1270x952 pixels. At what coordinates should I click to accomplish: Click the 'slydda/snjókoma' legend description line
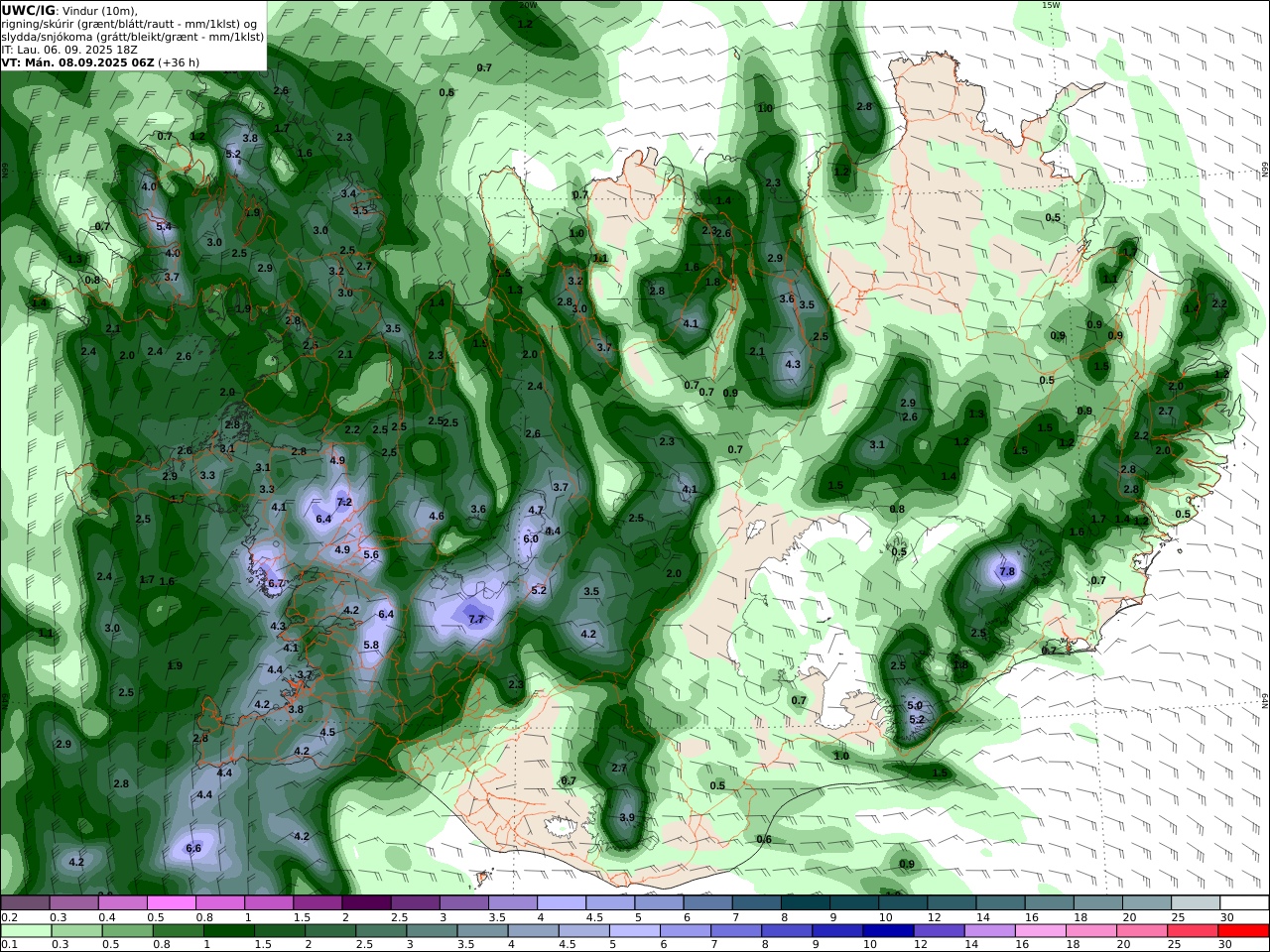click(x=133, y=37)
